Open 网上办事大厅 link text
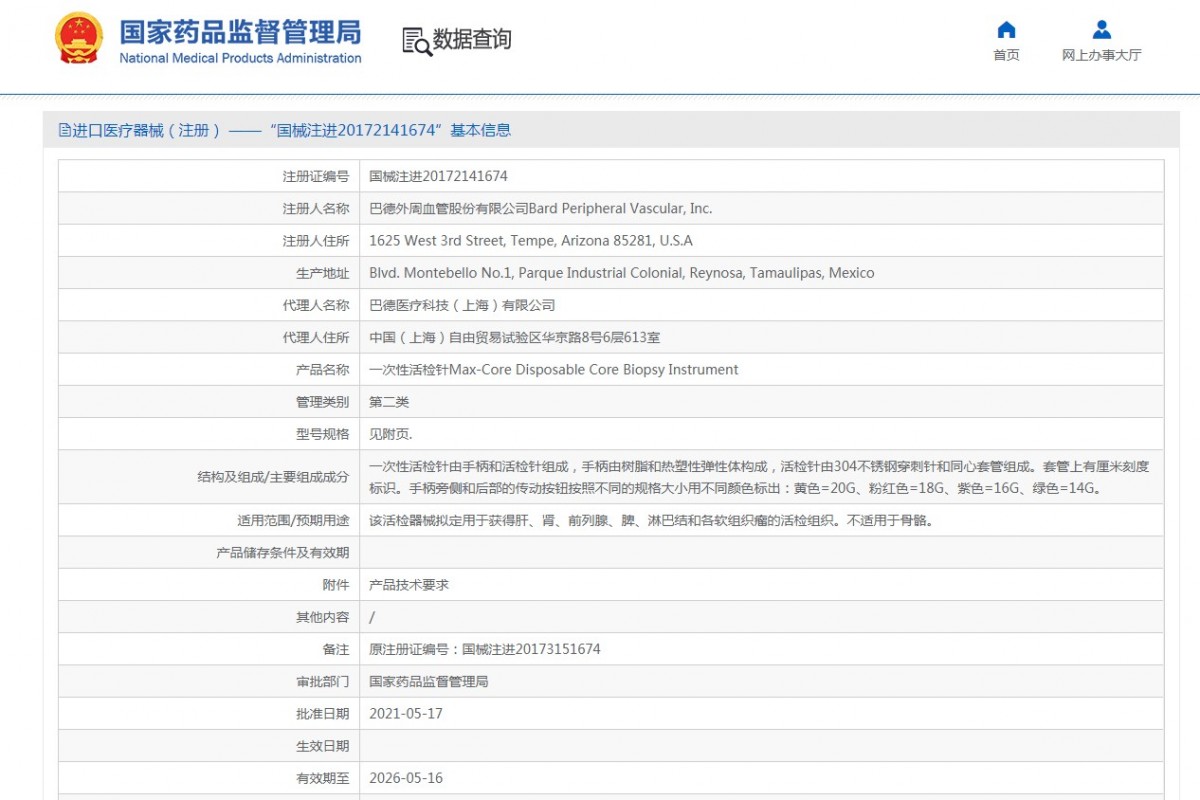Image resolution: width=1200 pixels, height=800 pixels. click(1101, 55)
